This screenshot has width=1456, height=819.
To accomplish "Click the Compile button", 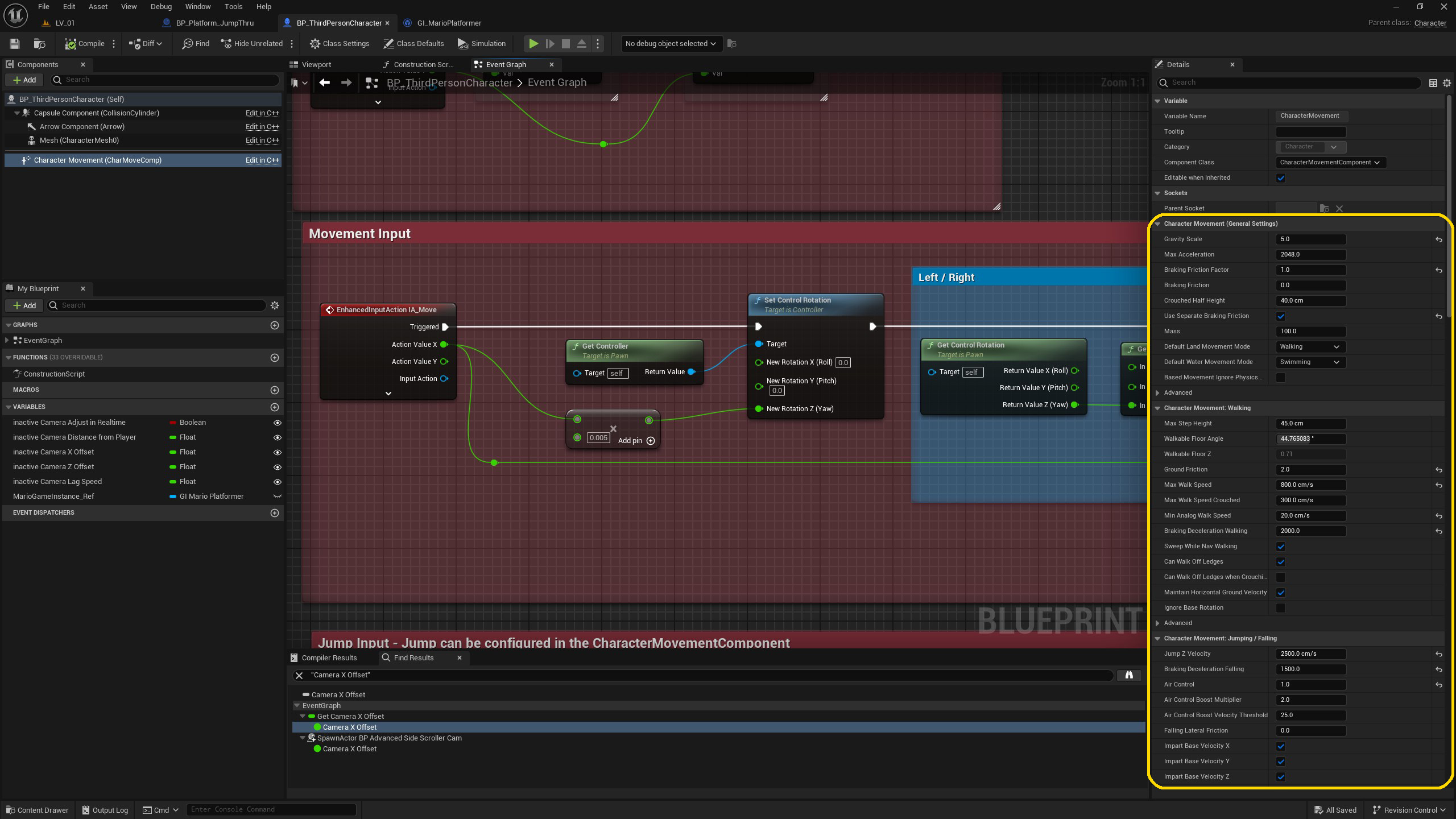I will 85,44.
